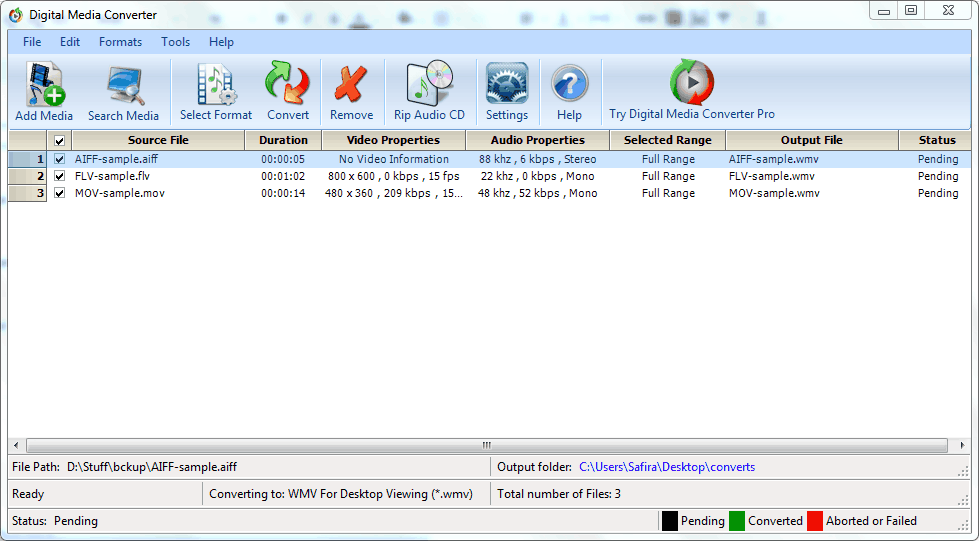Toggle the select-all checkbox in table header
The image size is (979, 541).
[x=59, y=141]
